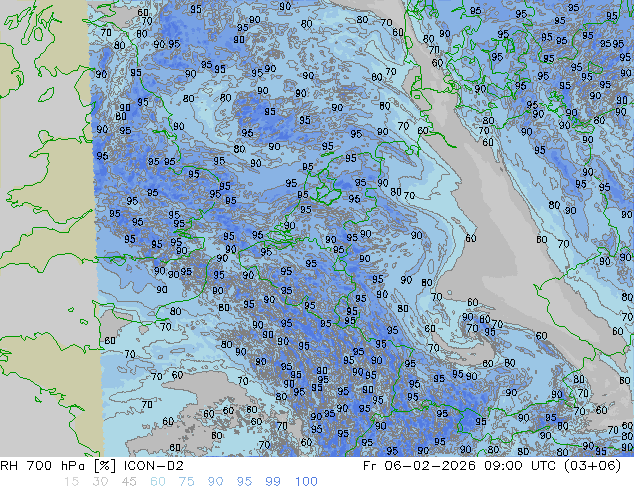Viewport: 634px width, 490px height.
Task: Click the "RH 700 hPa [%]" title text
Action: (x=59, y=466)
